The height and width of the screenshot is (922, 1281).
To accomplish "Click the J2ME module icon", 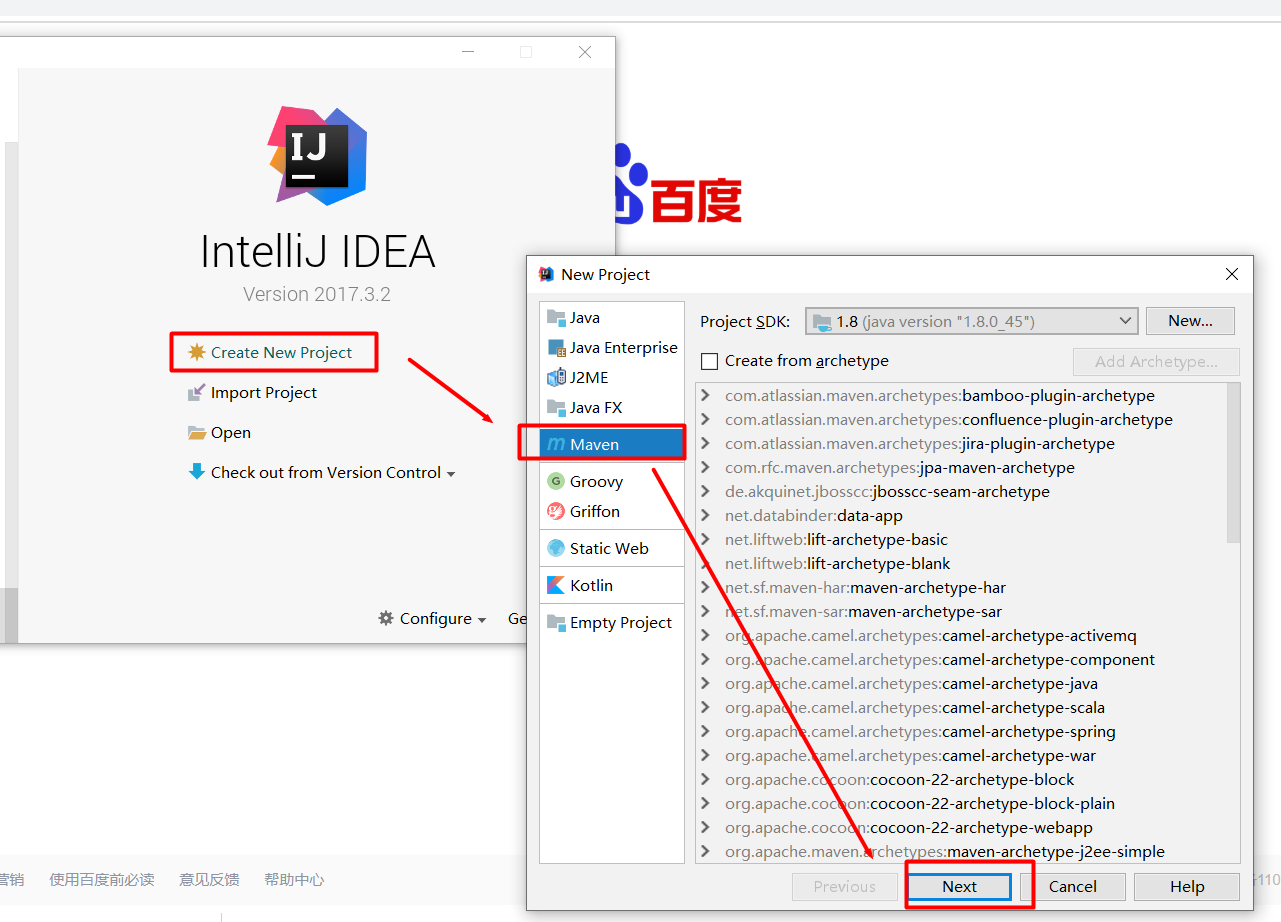I will pos(556,378).
